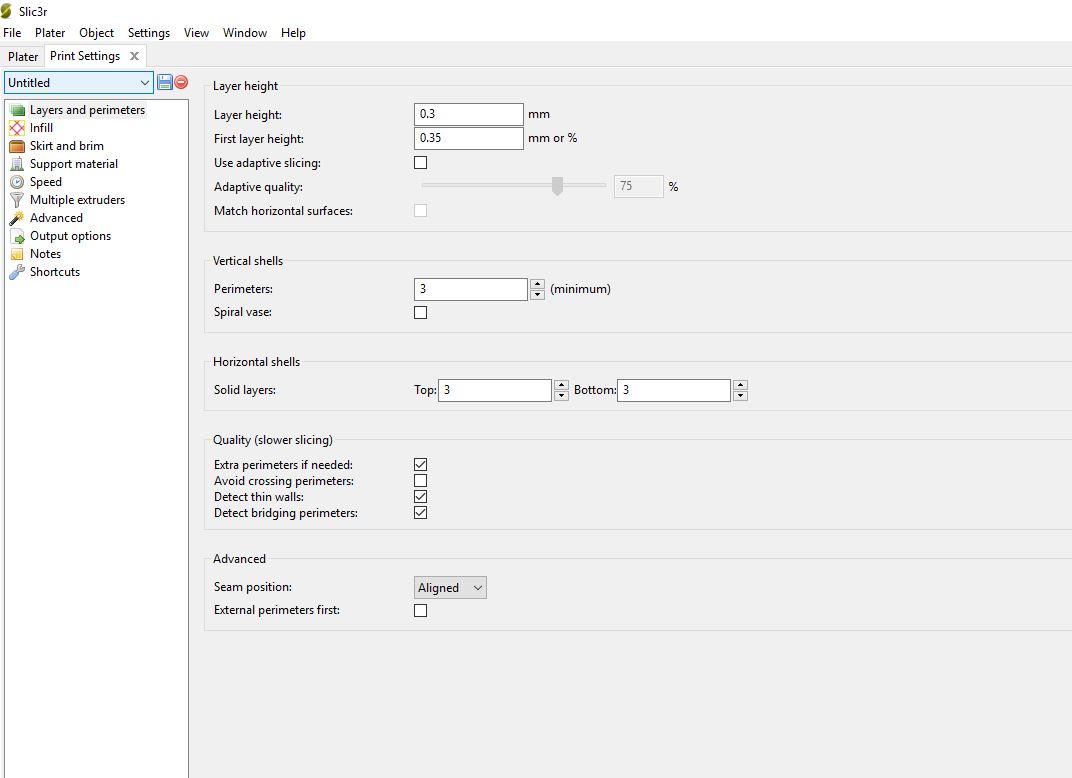The height and width of the screenshot is (778, 1072).
Task: Open the Speed settings clock icon
Action: click(16, 182)
